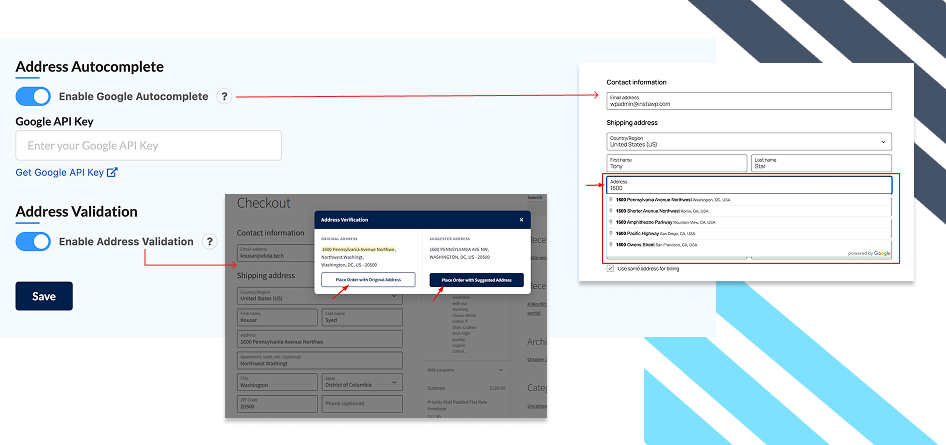Choose 1600 Pennsylvania Avenue Northwest suggestion
Viewport: 946px width, 445px height.
[x=749, y=200]
